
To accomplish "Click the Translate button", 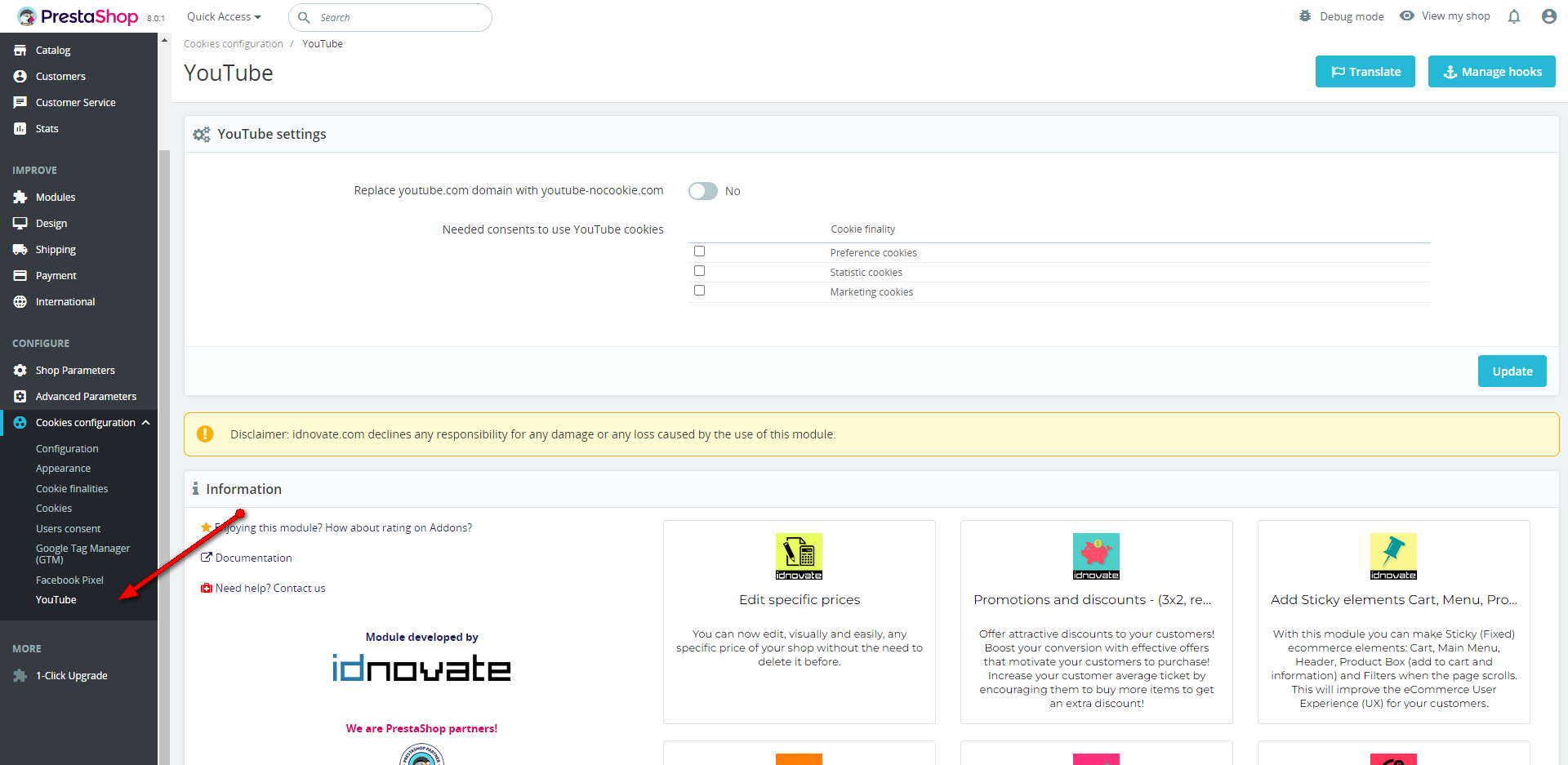I will [x=1365, y=72].
